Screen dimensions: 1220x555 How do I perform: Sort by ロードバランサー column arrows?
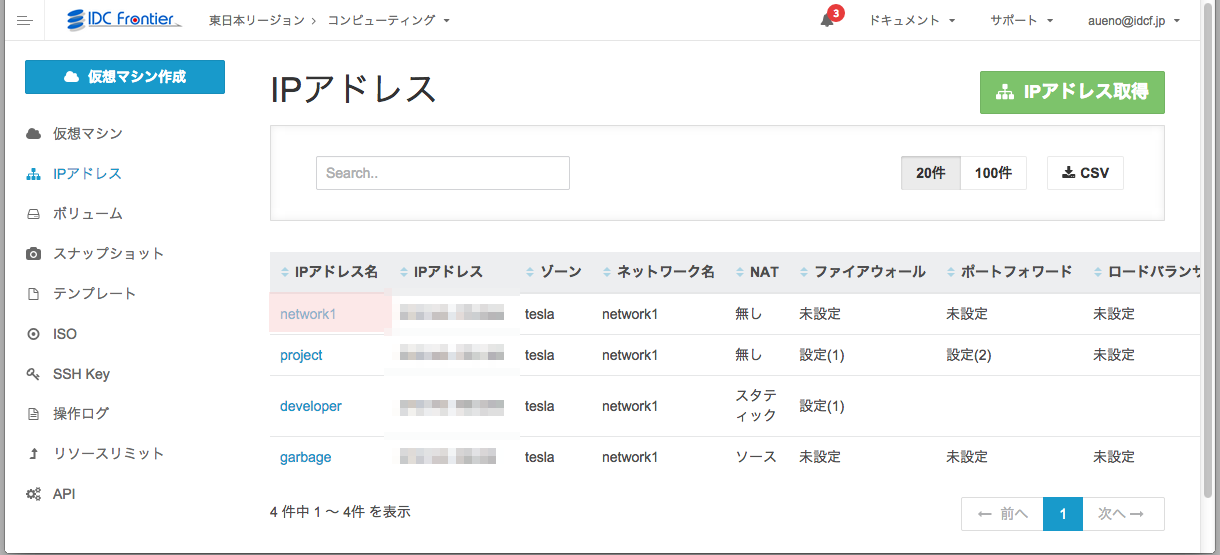coord(1098,272)
